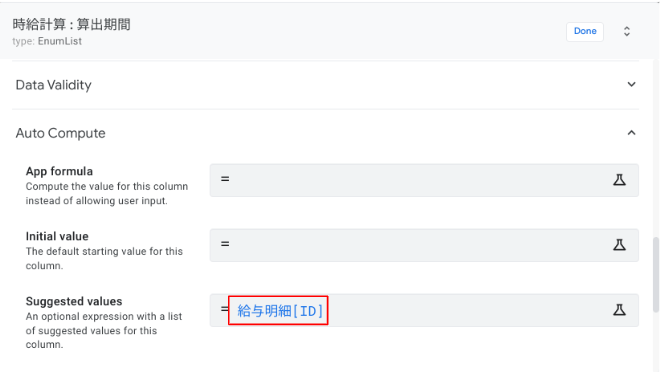Click the Initial value input field
The height and width of the screenshot is (372, 661).
(424, 245)
